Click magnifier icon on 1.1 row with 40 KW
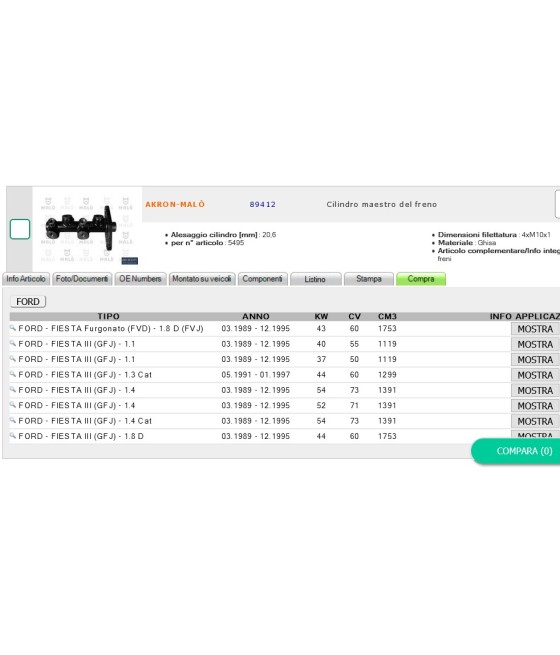 pyautogui.click(x=13, y=343)
